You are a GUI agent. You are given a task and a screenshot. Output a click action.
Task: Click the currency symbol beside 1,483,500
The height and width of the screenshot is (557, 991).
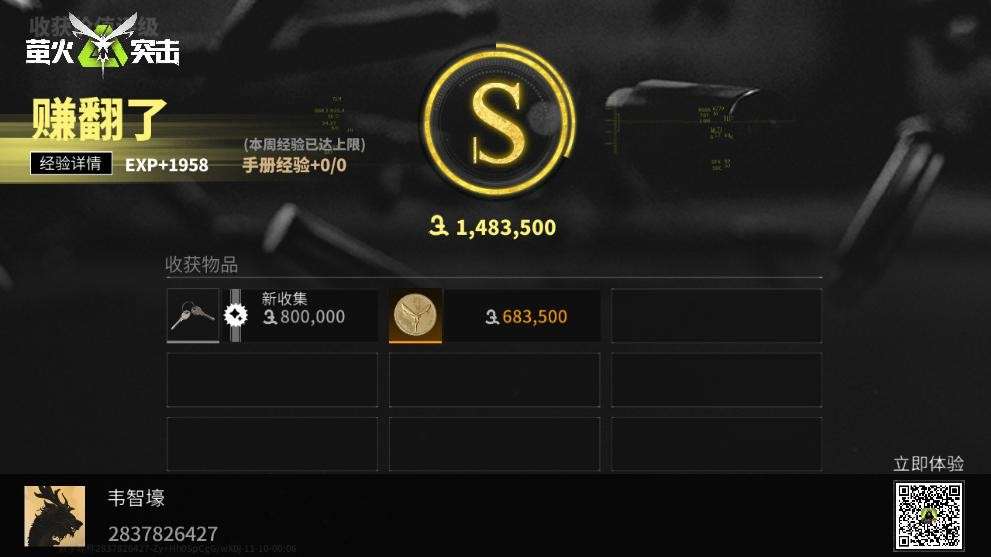click(x=439, y=226)
